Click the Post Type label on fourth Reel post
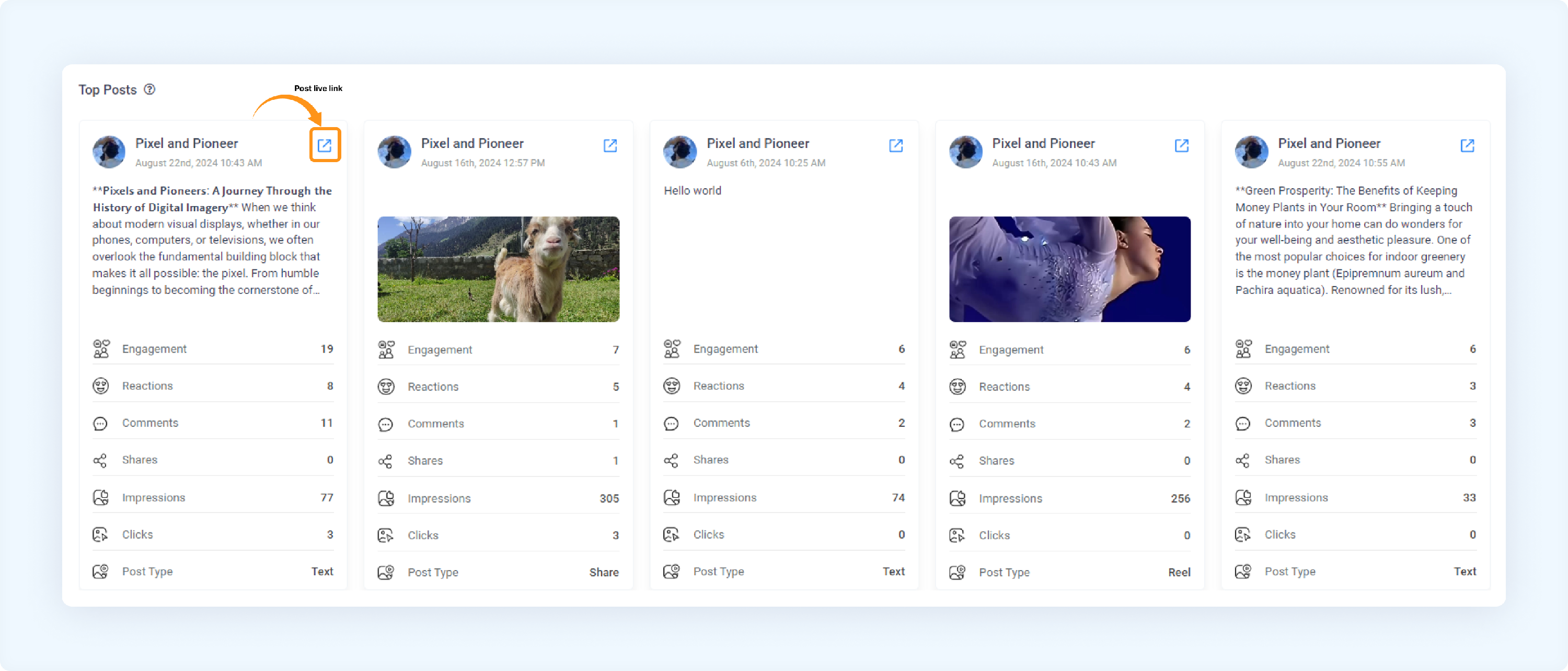Viewport: 1568px width, 671px height. point(1004,571)
